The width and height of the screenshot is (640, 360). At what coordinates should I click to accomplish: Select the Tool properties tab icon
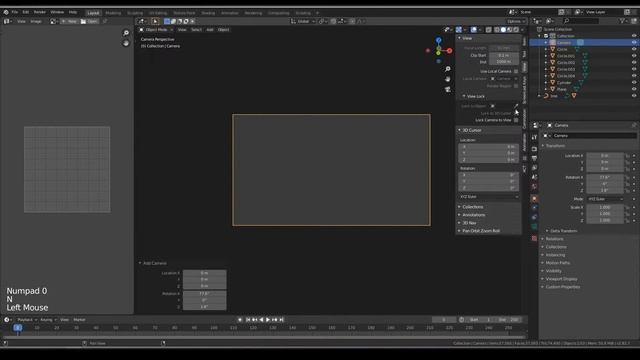coord(534,138)
